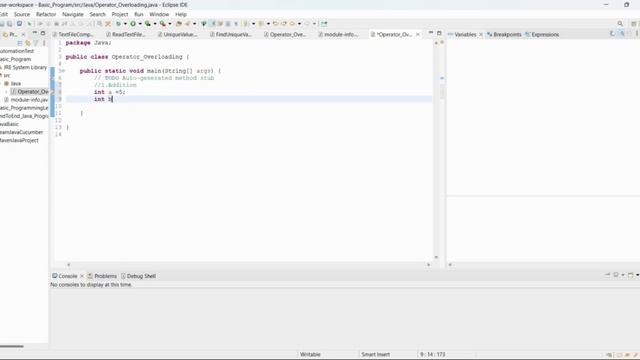This screenshot has width=640, height=360.
Task: Minimize the editor area
Action: [x=431, y=33]
